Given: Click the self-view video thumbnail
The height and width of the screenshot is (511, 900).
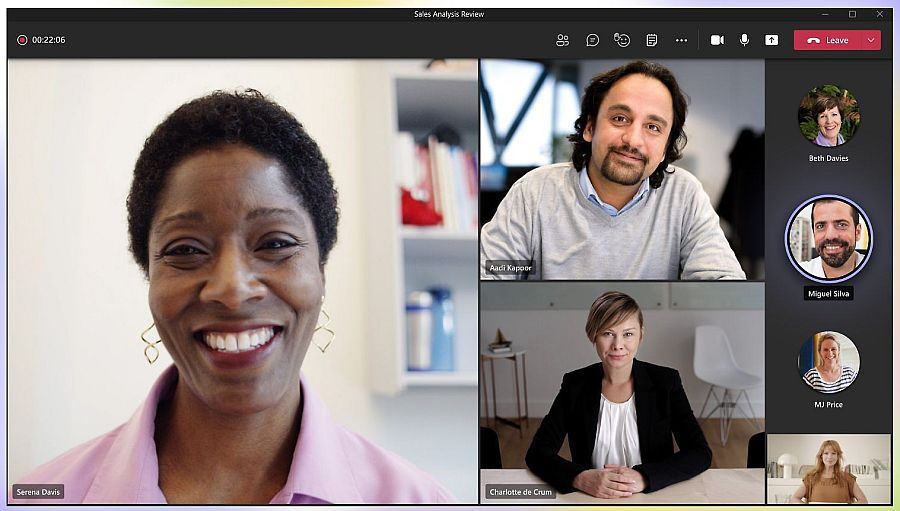Looking at the screenshot, I should [828, 468].
